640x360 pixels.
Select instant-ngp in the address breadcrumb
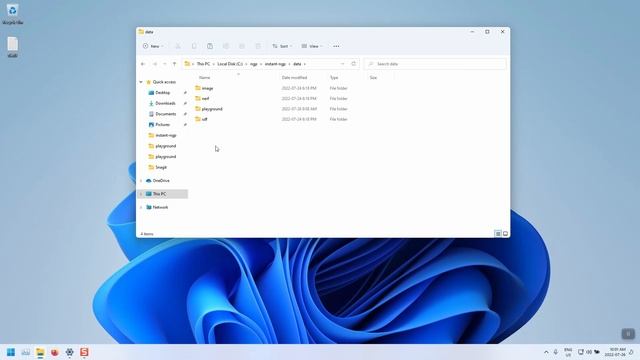point(275,64)
